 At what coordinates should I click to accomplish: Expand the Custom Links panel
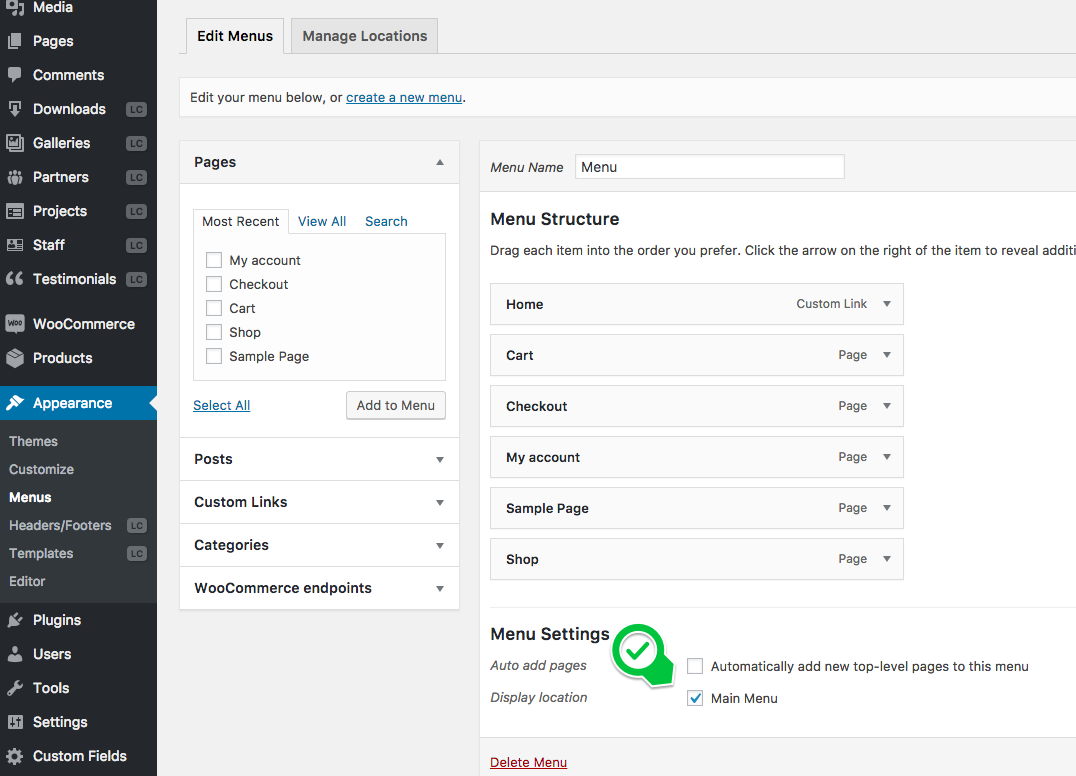point(440,503)
